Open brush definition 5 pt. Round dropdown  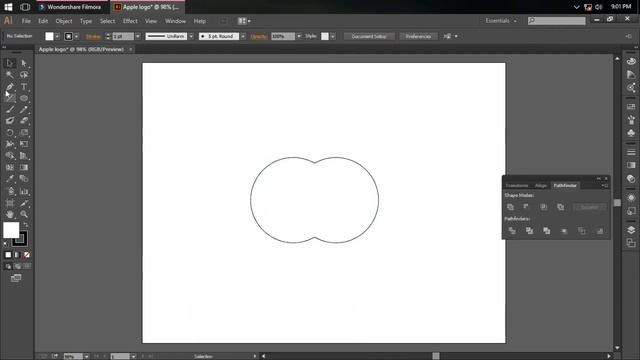pyautogui.click(x=243, y=36)
